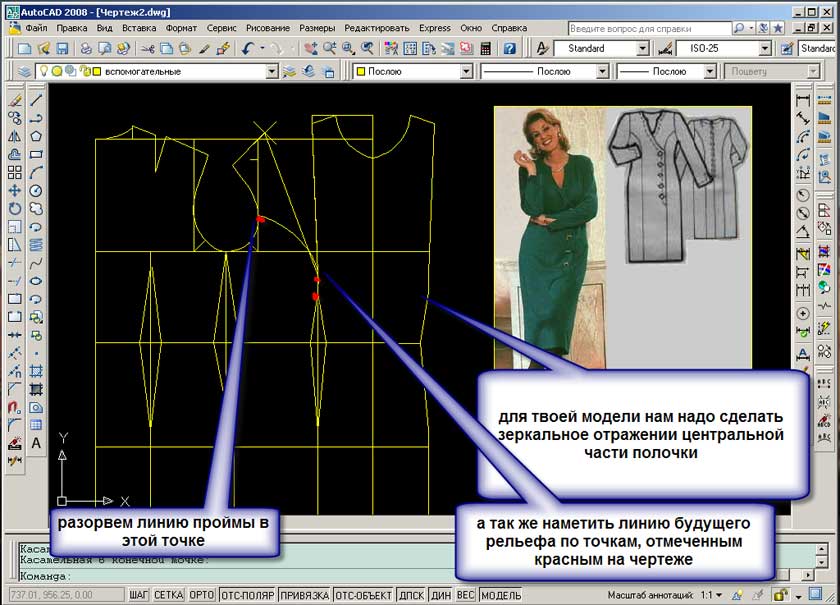This screenshot has height=605, width=840.
Task: Toggle ОРТО mode in status bar
Action: coord(201,595)
